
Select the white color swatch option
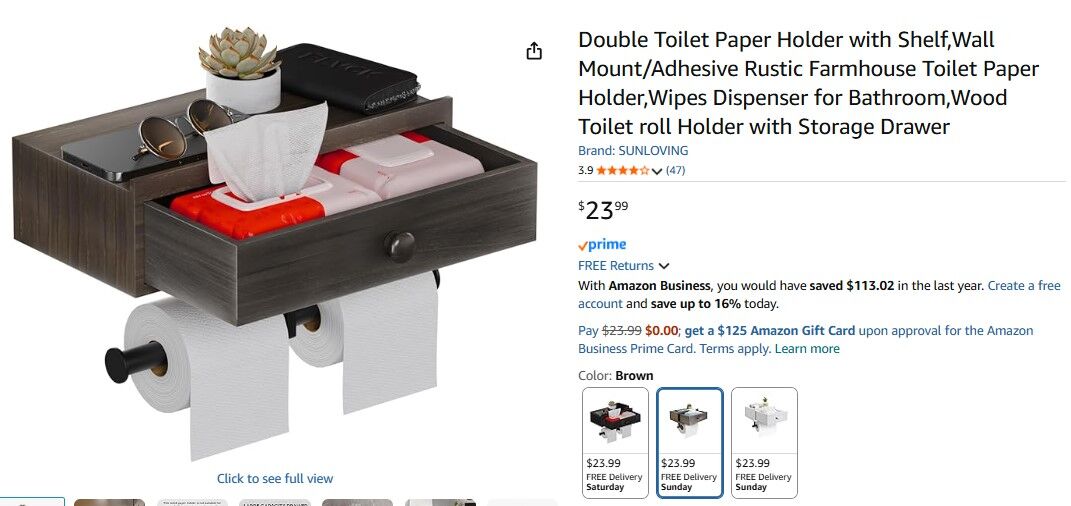(764, 442)
